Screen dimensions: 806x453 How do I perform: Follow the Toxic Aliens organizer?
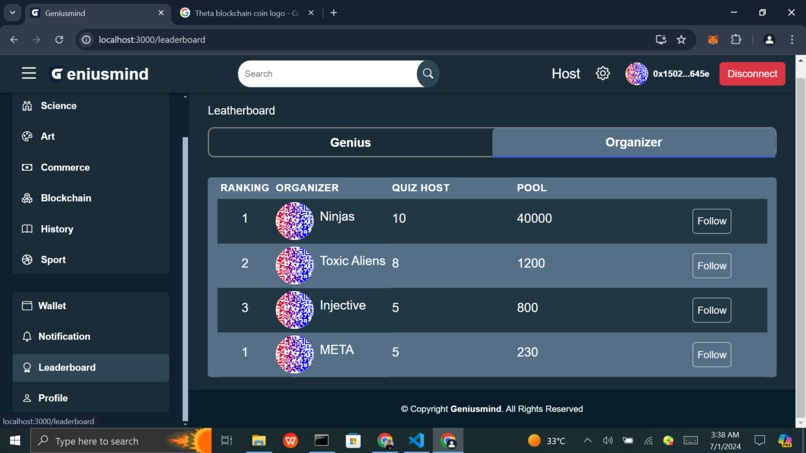tap(711, 266)
